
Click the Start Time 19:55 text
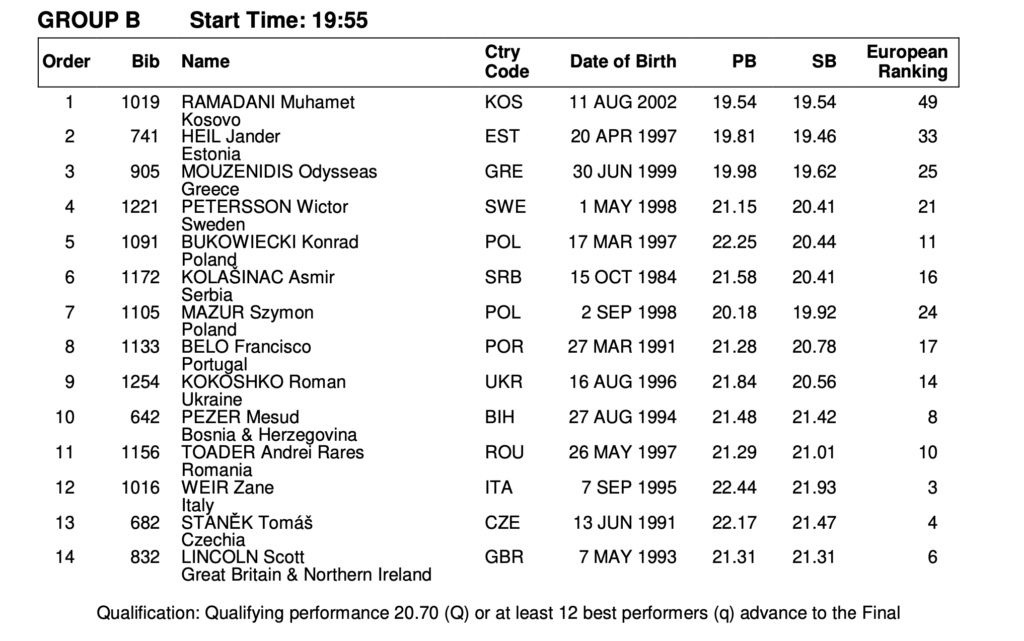point(278,20)
